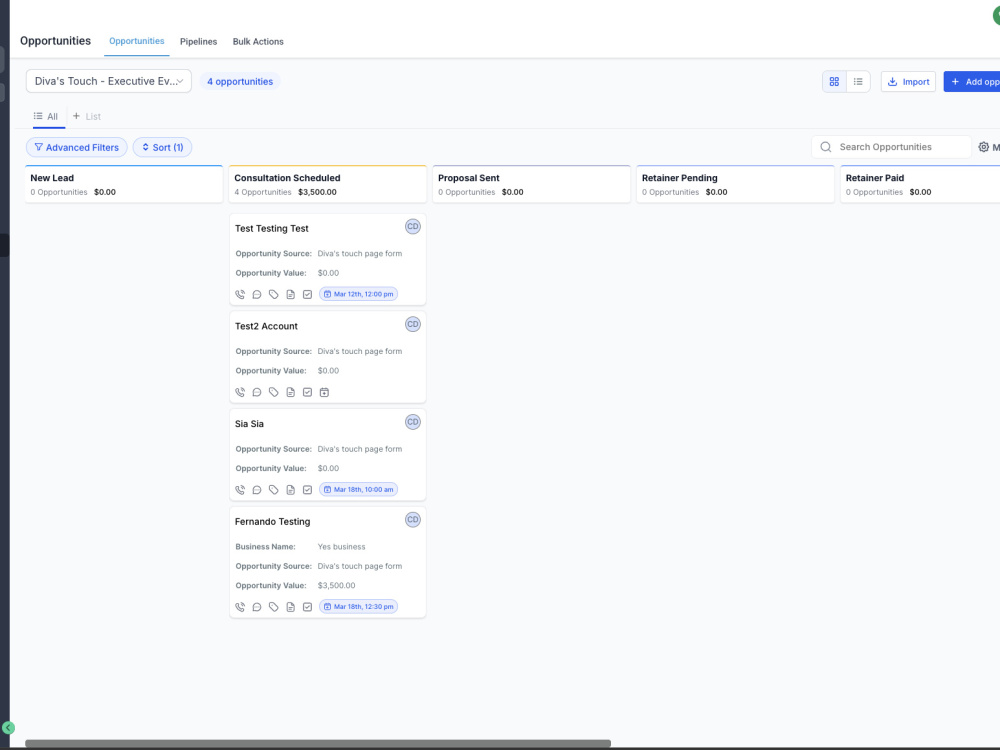Open conversation icon on Sia Sia card
The image size is (1000, 750).
click(256, 490)
